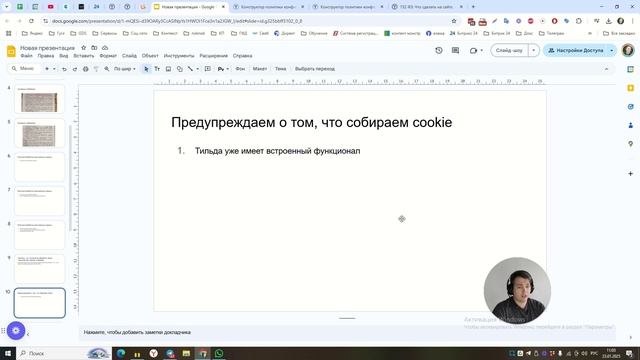640x360 pixels.
Task: Click the redo arrow in toolbar
Action: point(75,69)
